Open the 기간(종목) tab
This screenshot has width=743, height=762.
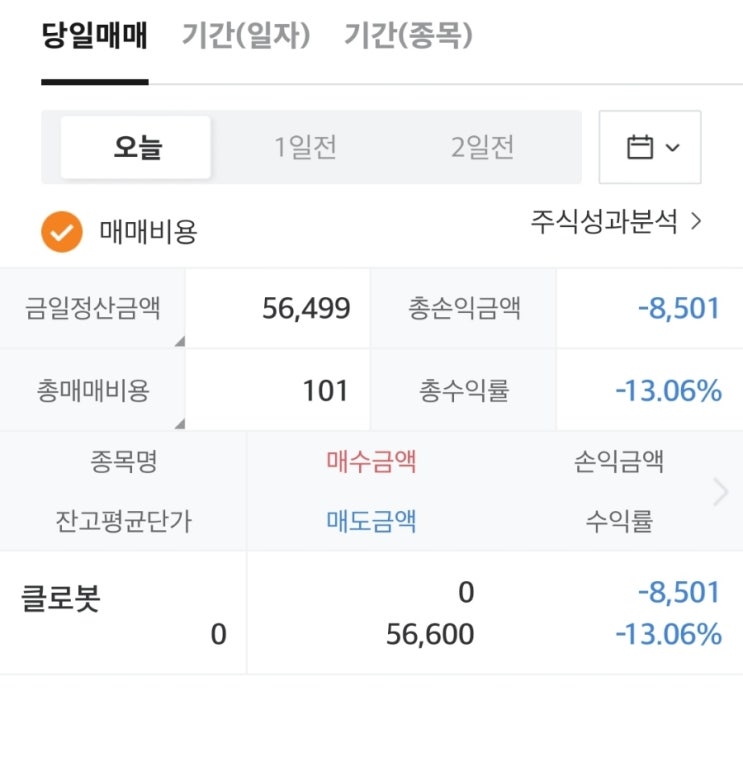point(408,37)
